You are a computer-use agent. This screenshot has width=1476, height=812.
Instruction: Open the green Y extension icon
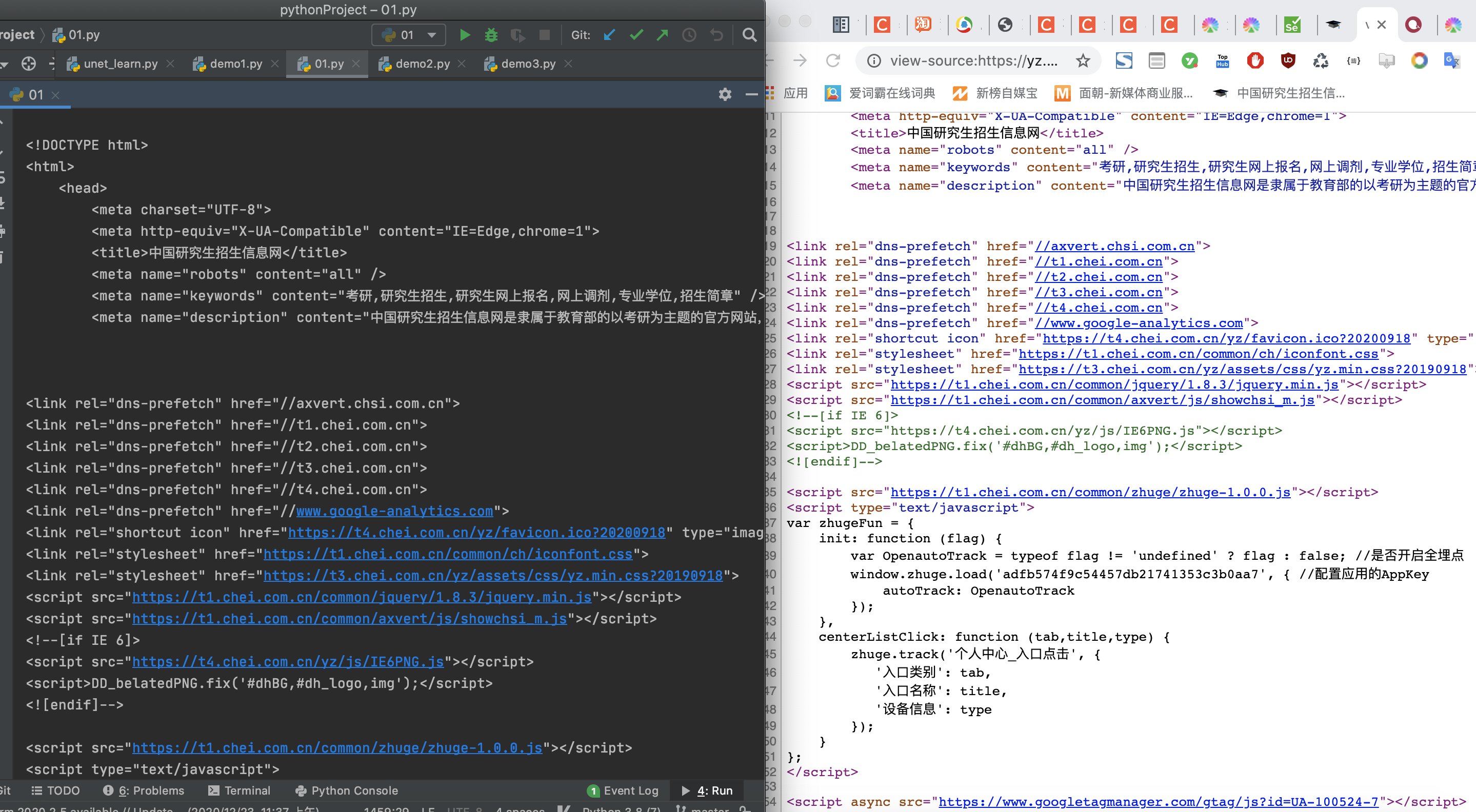pyautogui.click(x=1189, y=60)
